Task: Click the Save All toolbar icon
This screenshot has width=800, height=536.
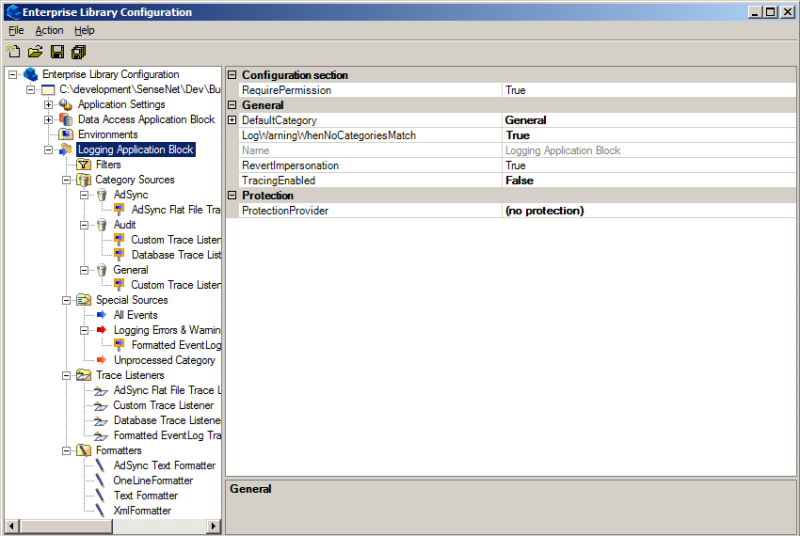Action: 79,52
